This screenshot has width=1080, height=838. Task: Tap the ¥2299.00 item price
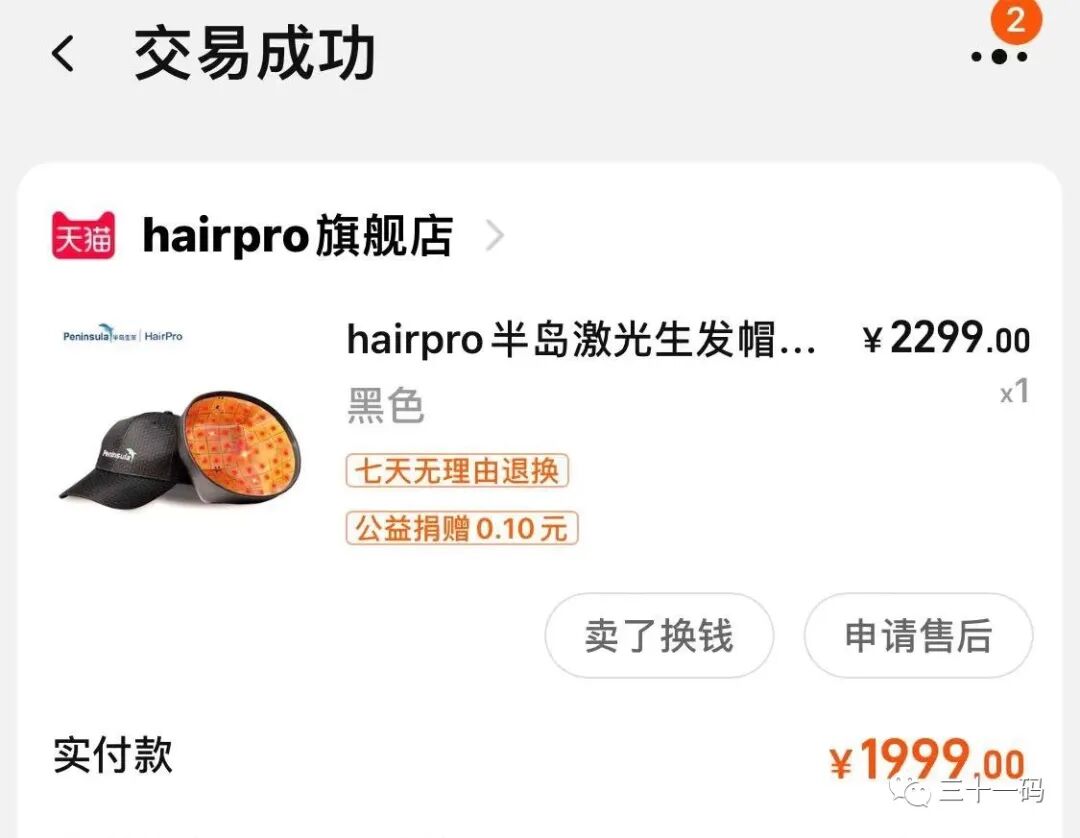(946, 339)
